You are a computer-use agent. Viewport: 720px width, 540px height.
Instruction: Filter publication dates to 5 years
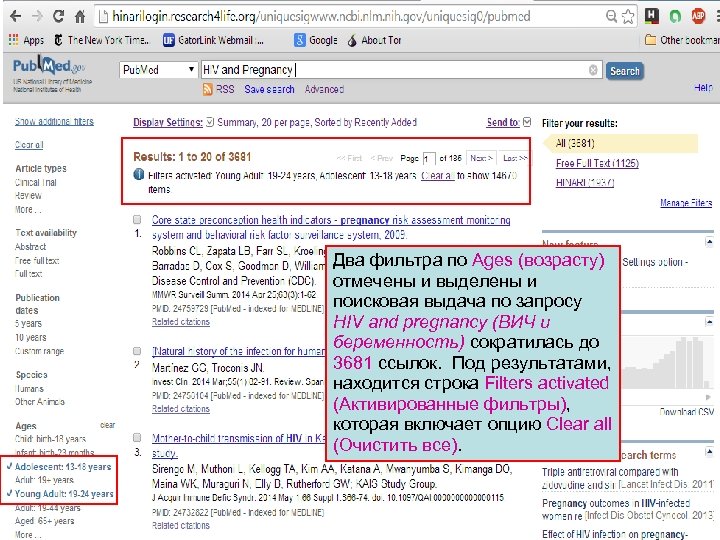click(28, 323)
